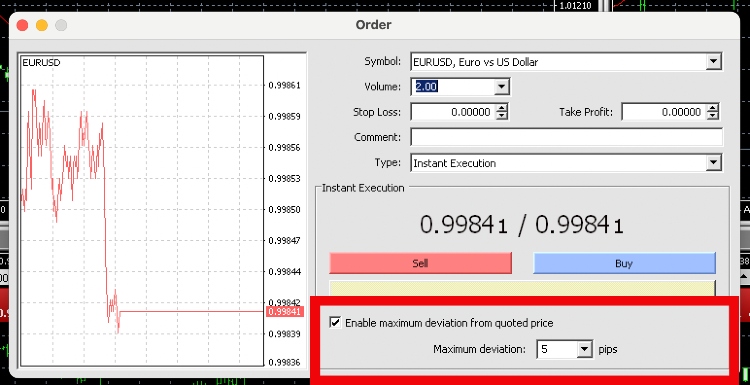
Task: Click into the Comment text field
Action: [566, 138]
